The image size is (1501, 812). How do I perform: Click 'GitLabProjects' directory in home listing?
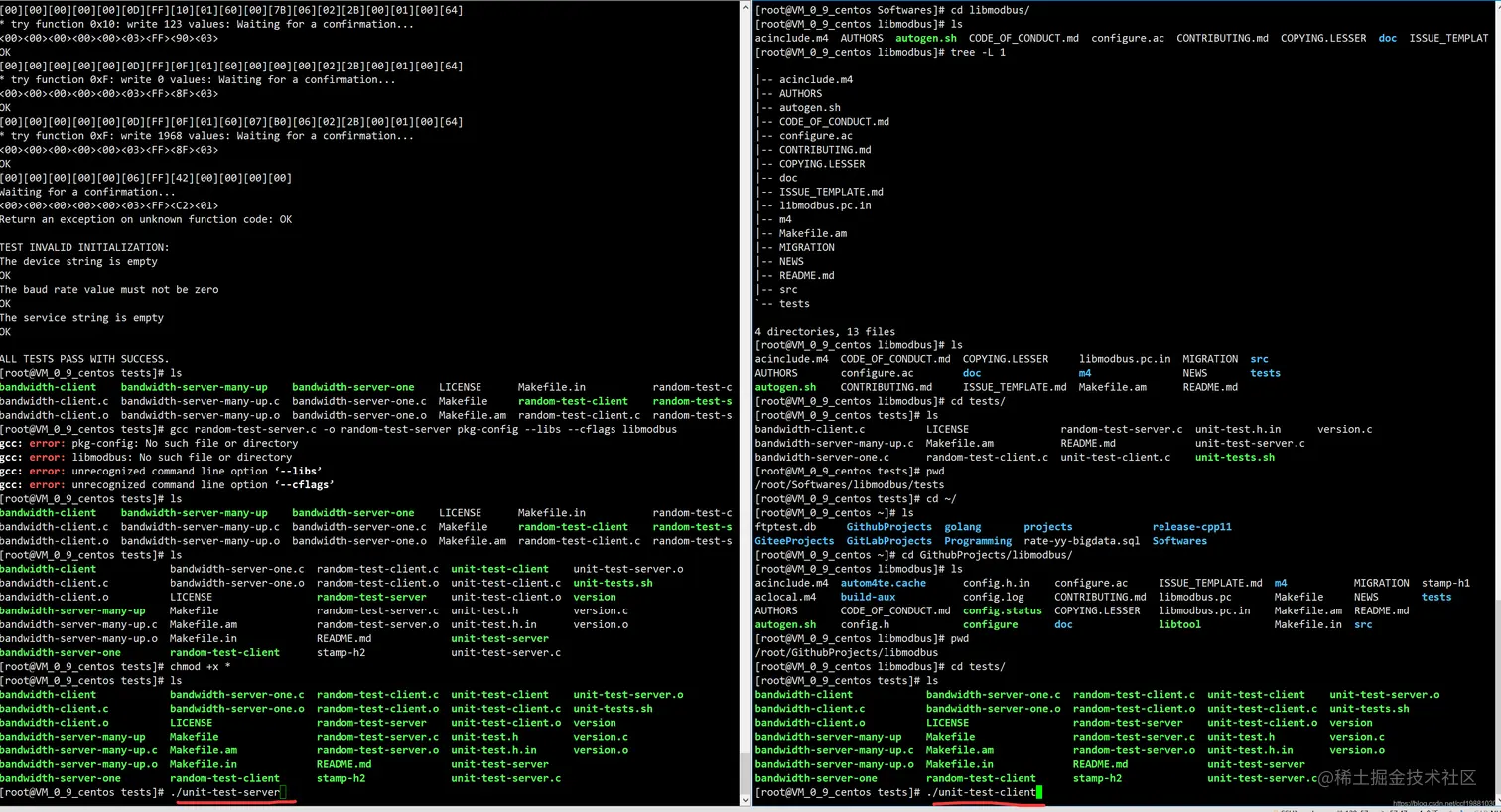coord(889,541)
